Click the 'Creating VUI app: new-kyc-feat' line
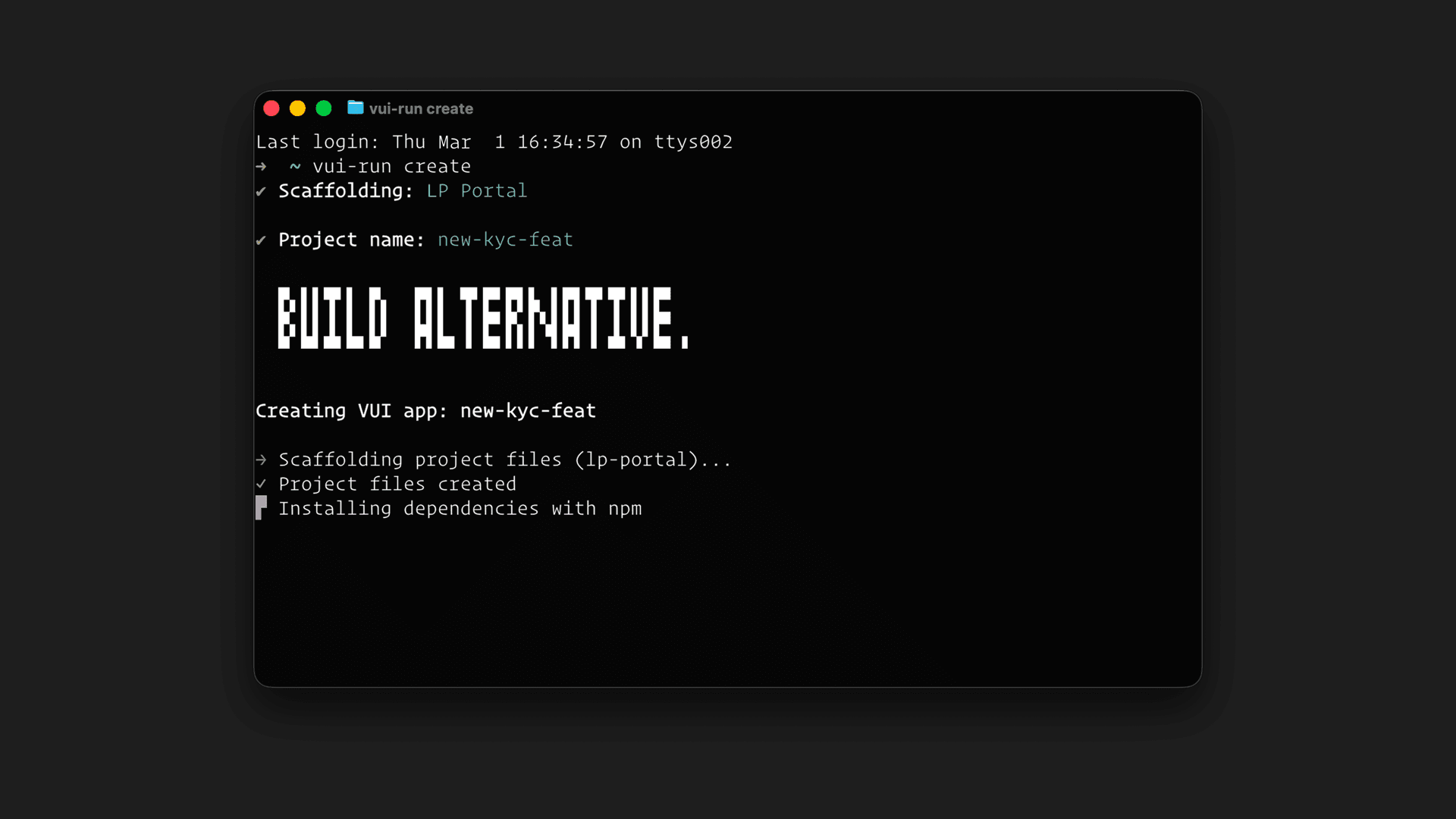This screenshot has width=1456, height=819. 425,411
